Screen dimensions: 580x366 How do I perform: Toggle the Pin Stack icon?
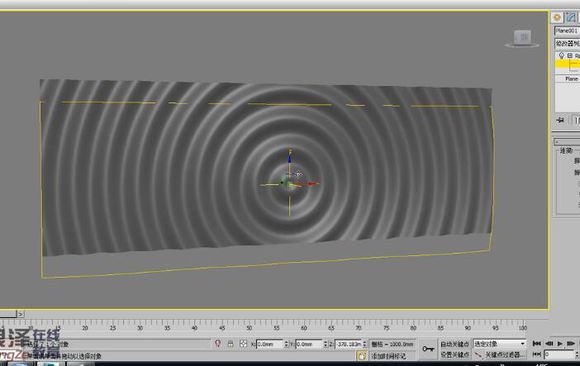561,120
